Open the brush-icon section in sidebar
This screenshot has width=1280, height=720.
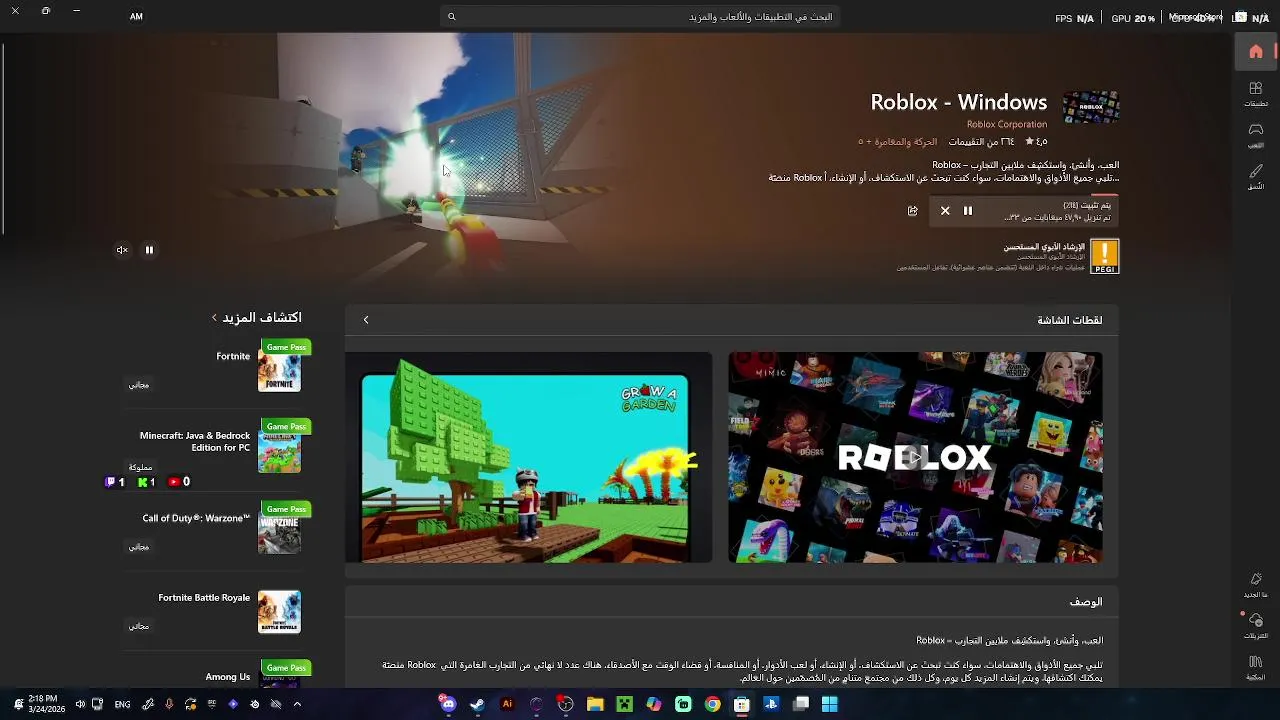click(1256, 177)
